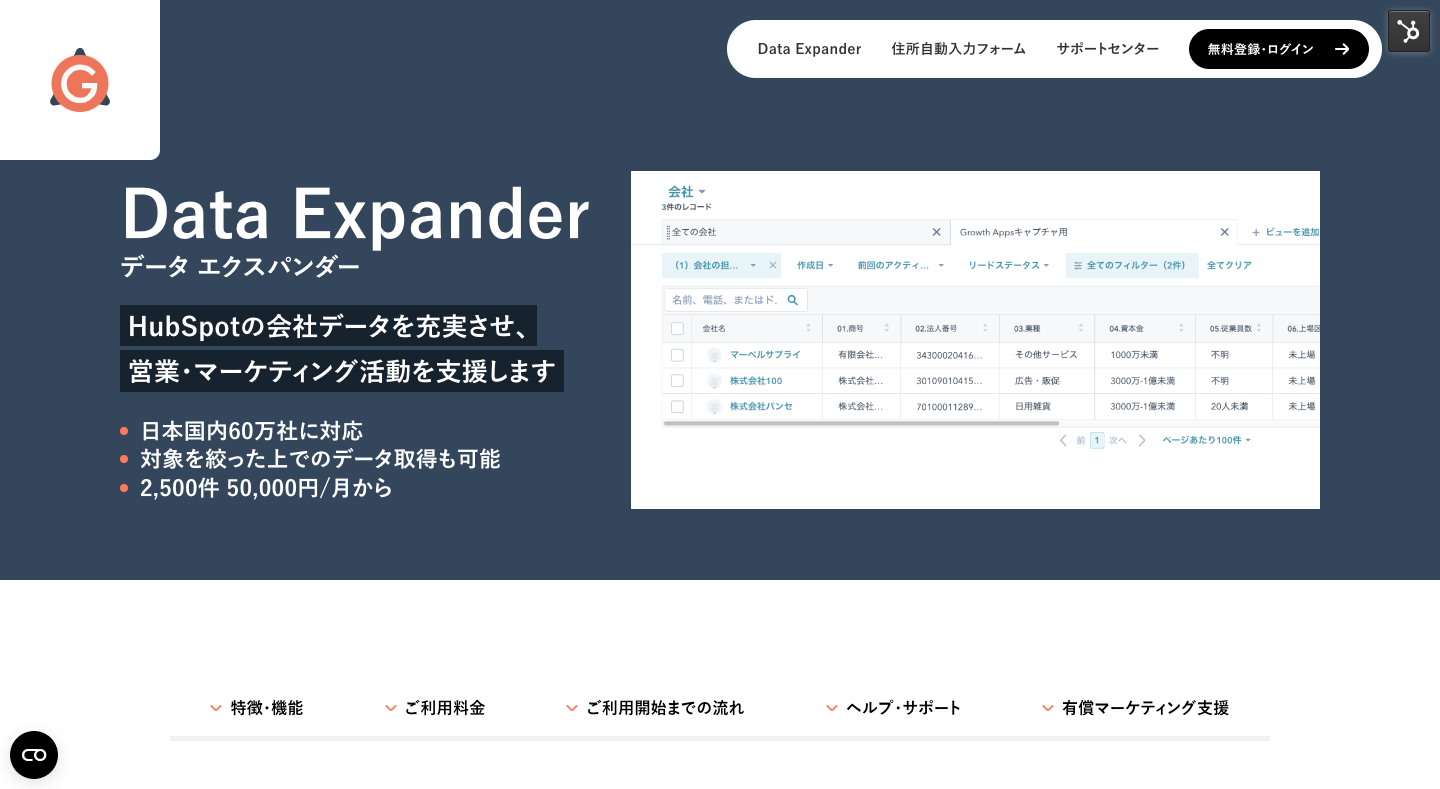Click the avatar icon beside 株式会社100
1440x789 pixels.
coord(714,381)
